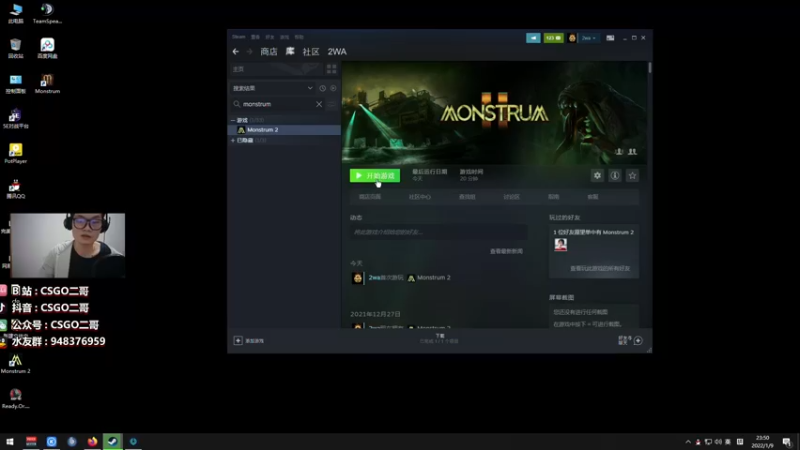The width and height of the screenshot is (800, 450).
Task: Switch to Big Picture mode icon
Action: 610,38
